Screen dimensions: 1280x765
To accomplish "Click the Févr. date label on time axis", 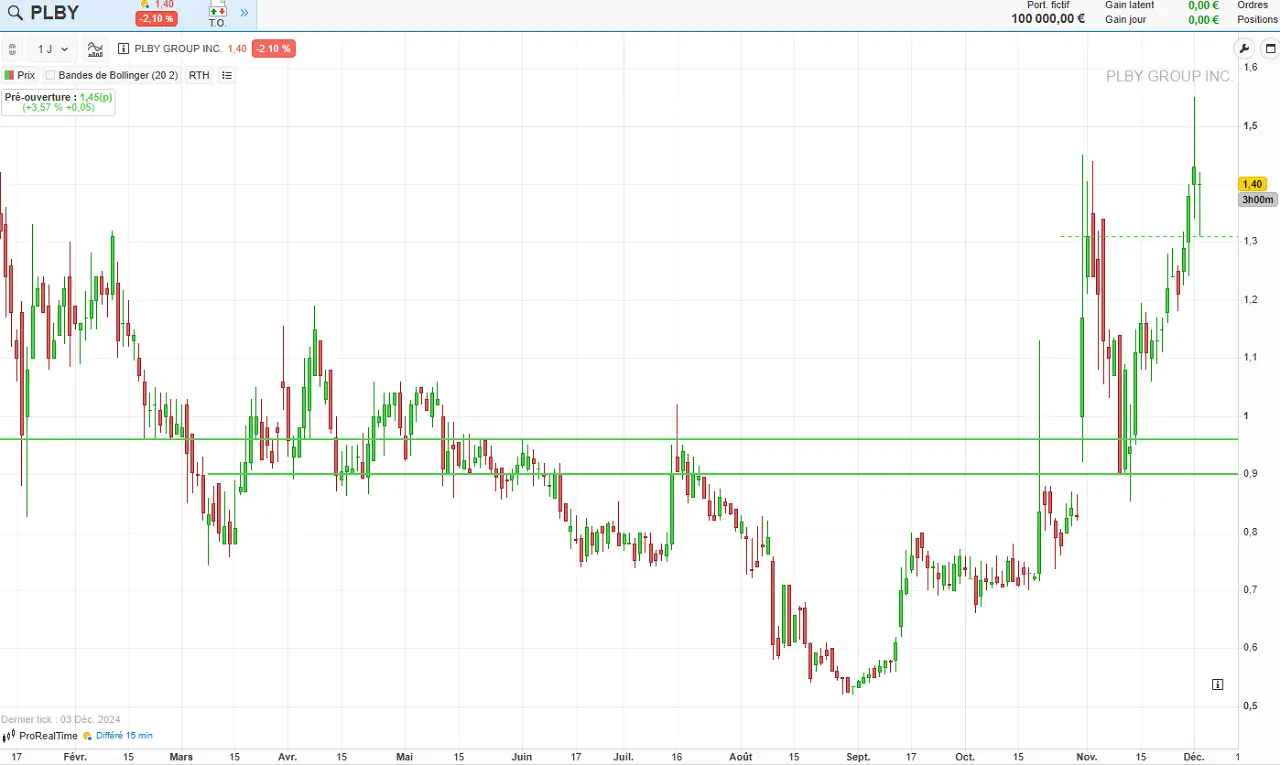I will point(75,757).
